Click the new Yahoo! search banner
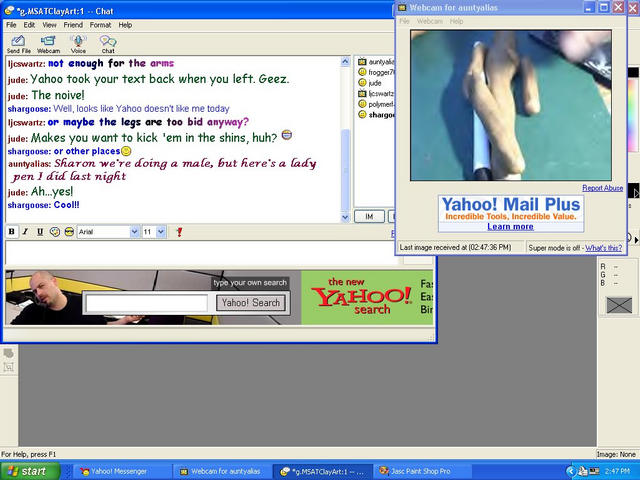Screen dimensions: 640x480 [x=367, y=298]
